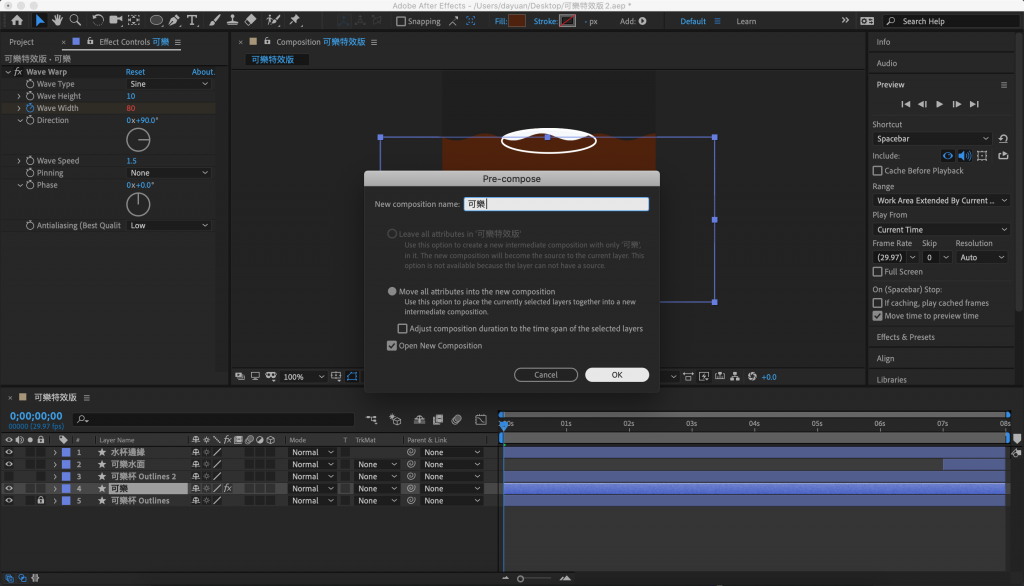Switch to the Project panel tab
1024x586 pixels.
coord(21,42)
